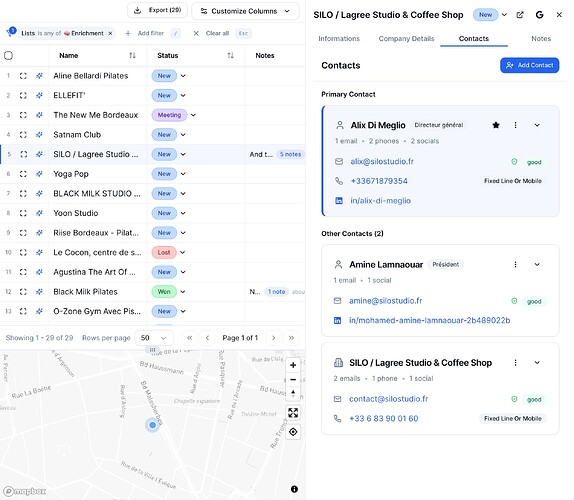574x500 pixels.
Task: Collapse Alix Di Meglio contact card
Action: (x=537, y=125)
